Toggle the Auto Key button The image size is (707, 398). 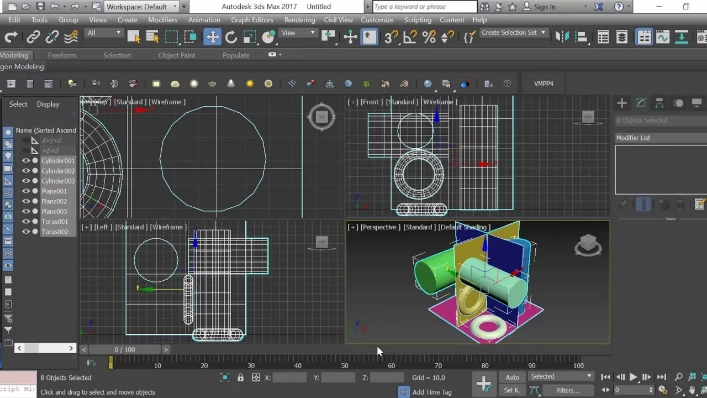(x=512, y=377)
